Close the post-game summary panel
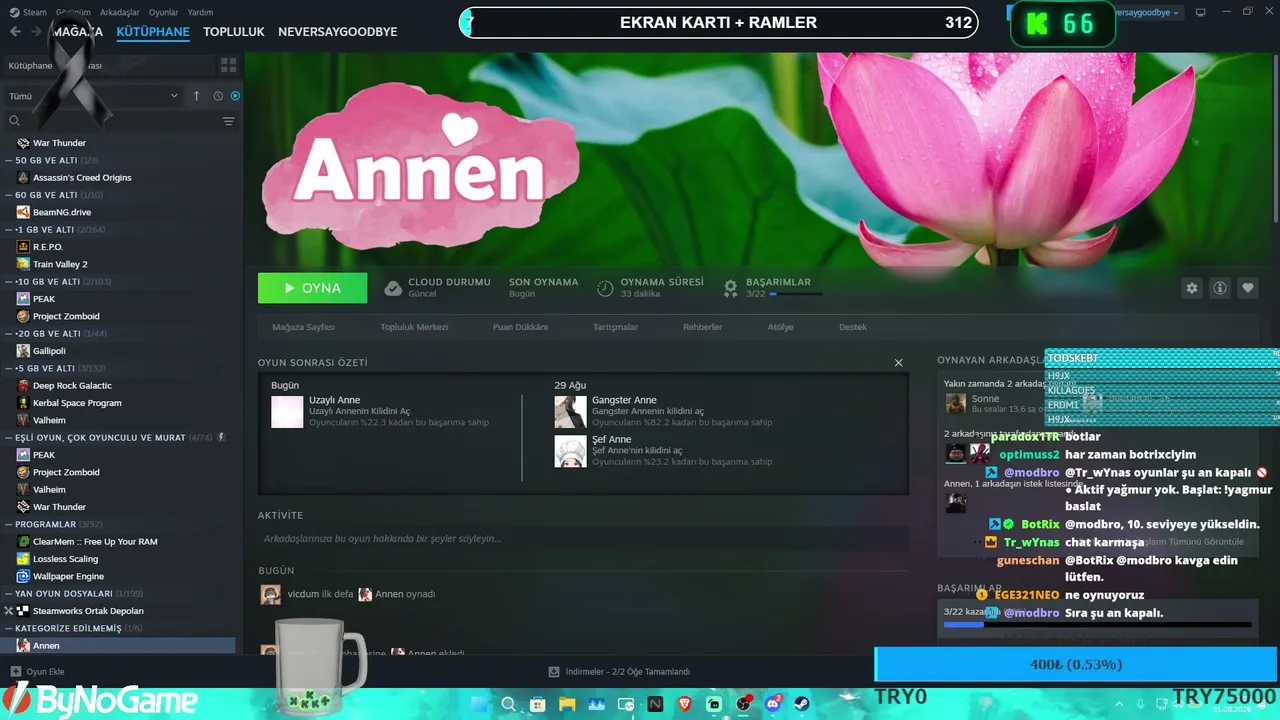The height and width of the screenshot is (720, 1280). [x=898, y=362]
